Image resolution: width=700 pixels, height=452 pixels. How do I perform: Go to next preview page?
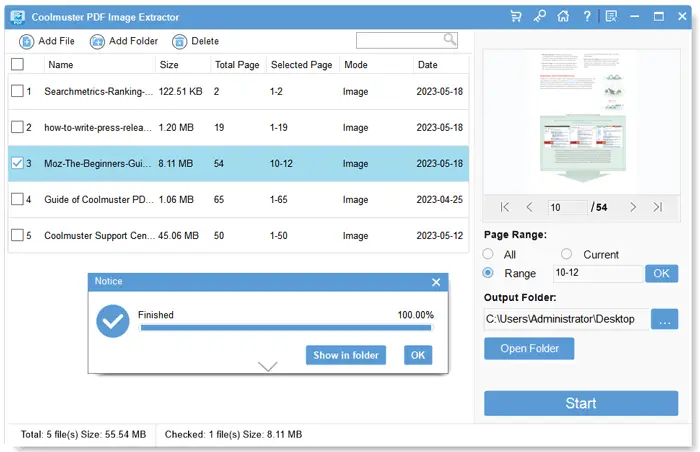(x=633, y=207)
